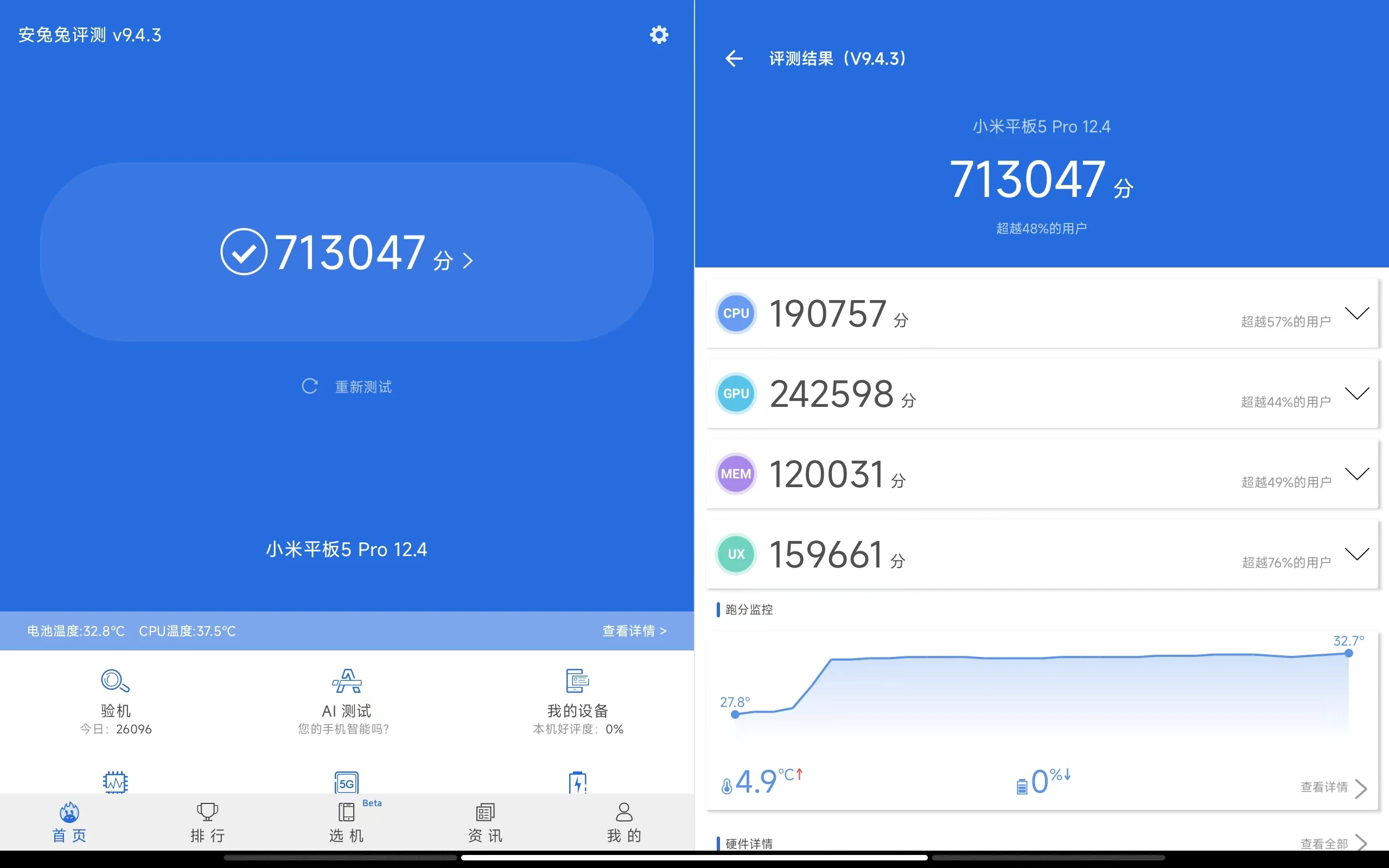
Task: Open 我的设备 device info icon
Action: coord(577,681)
